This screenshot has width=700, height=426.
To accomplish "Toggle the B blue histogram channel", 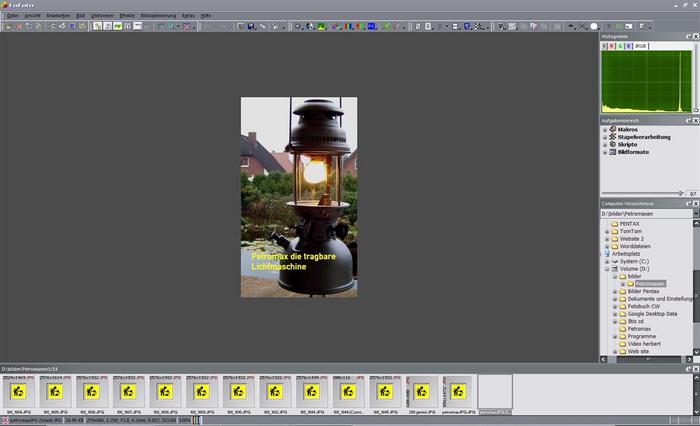I will tap(629, 46).
